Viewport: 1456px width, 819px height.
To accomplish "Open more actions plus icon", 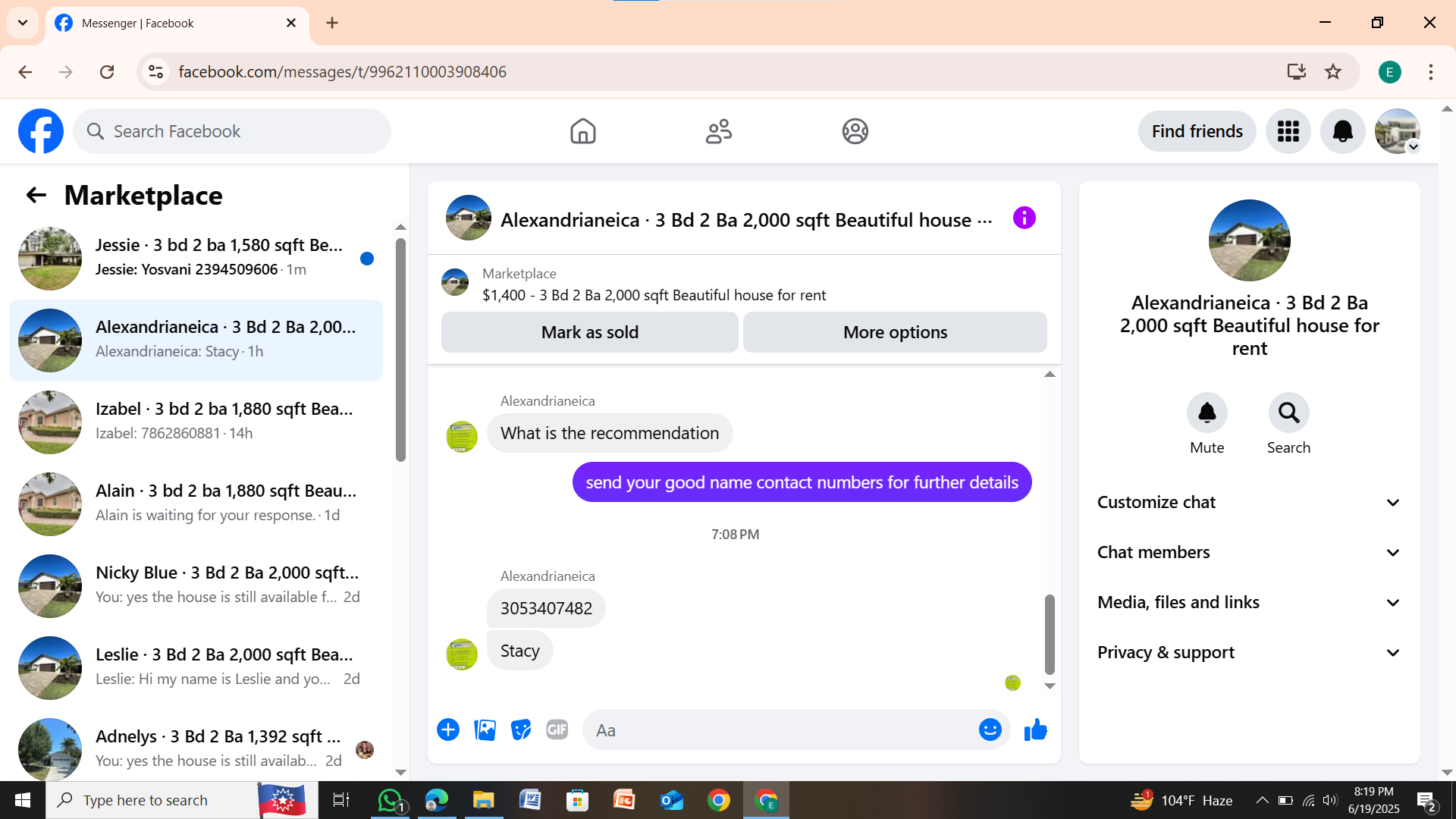I will pos(448,730).
